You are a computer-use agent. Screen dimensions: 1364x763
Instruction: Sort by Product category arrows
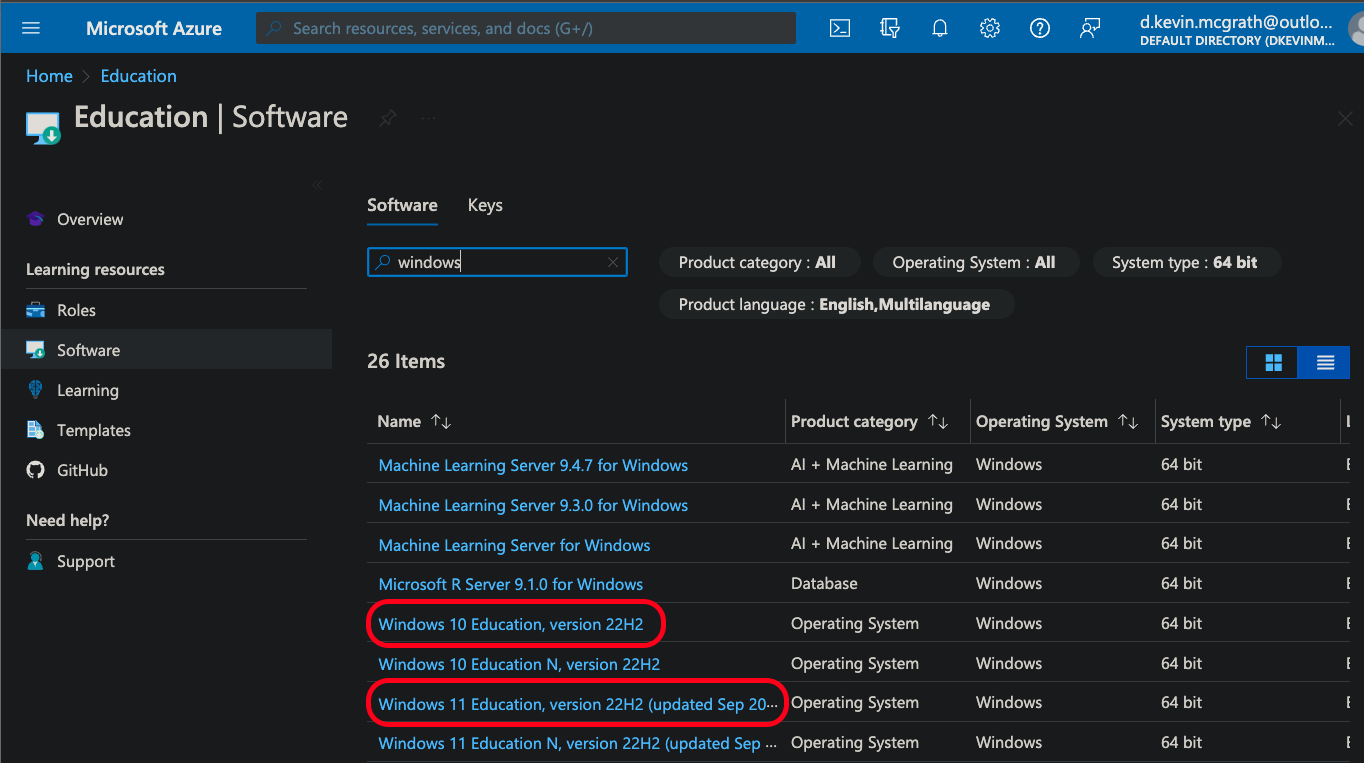pyautogui.click(x=938, y=422)
